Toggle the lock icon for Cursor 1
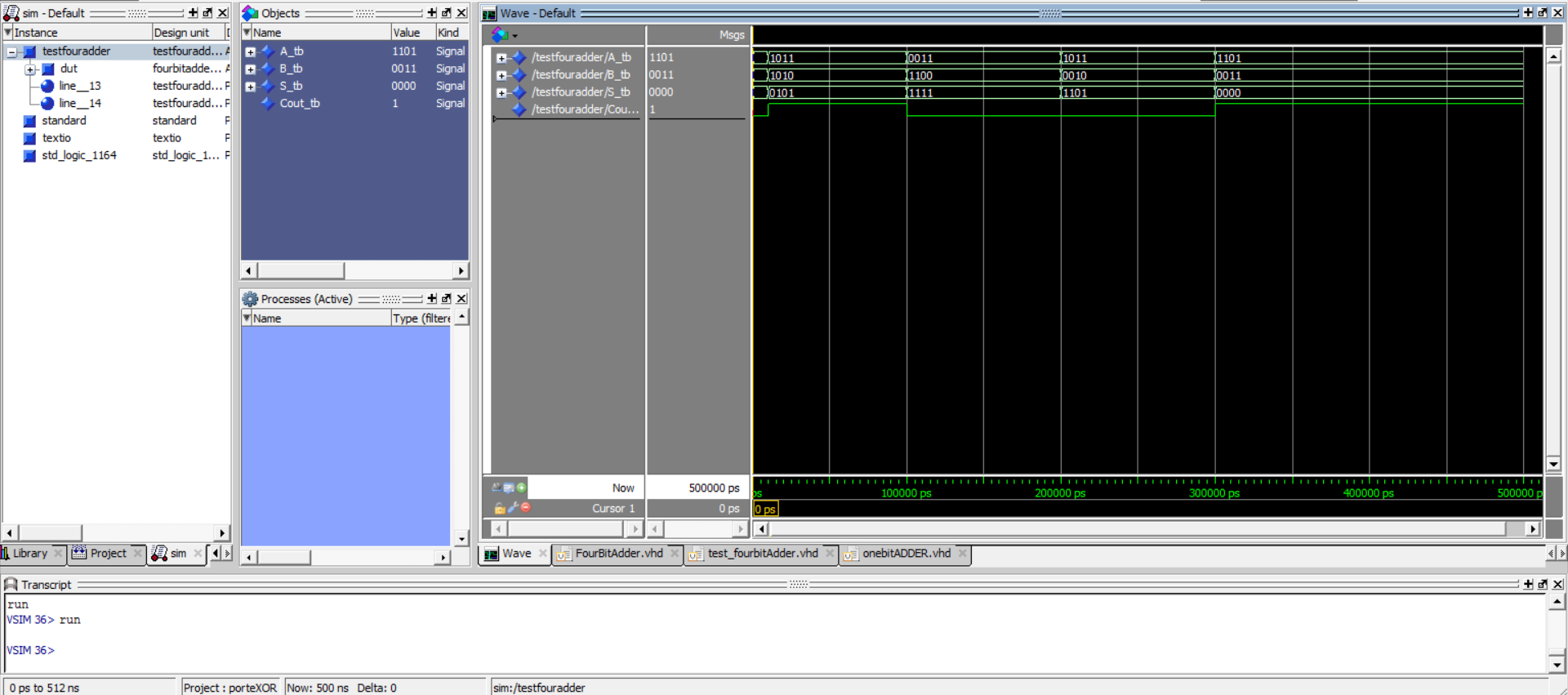The width and height of the screenshot is (1568, 695). point(499,508)
